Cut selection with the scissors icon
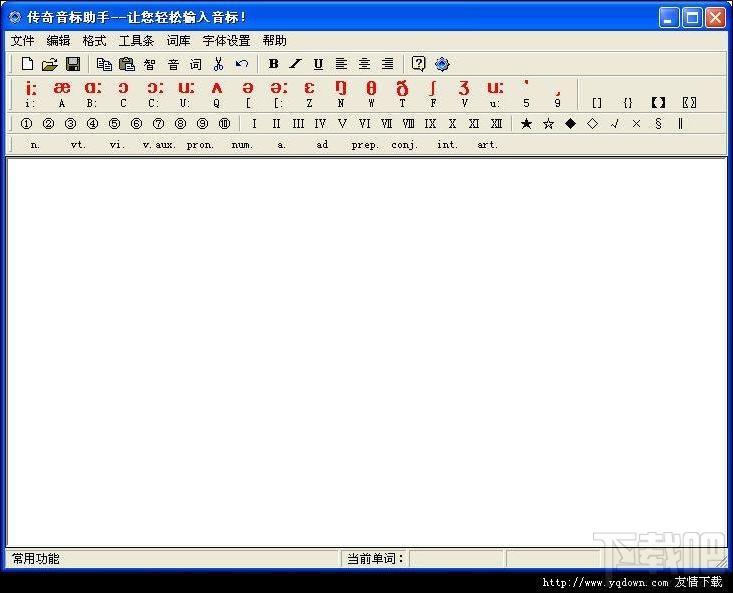733x593 pixels. [x=218, y=64]
